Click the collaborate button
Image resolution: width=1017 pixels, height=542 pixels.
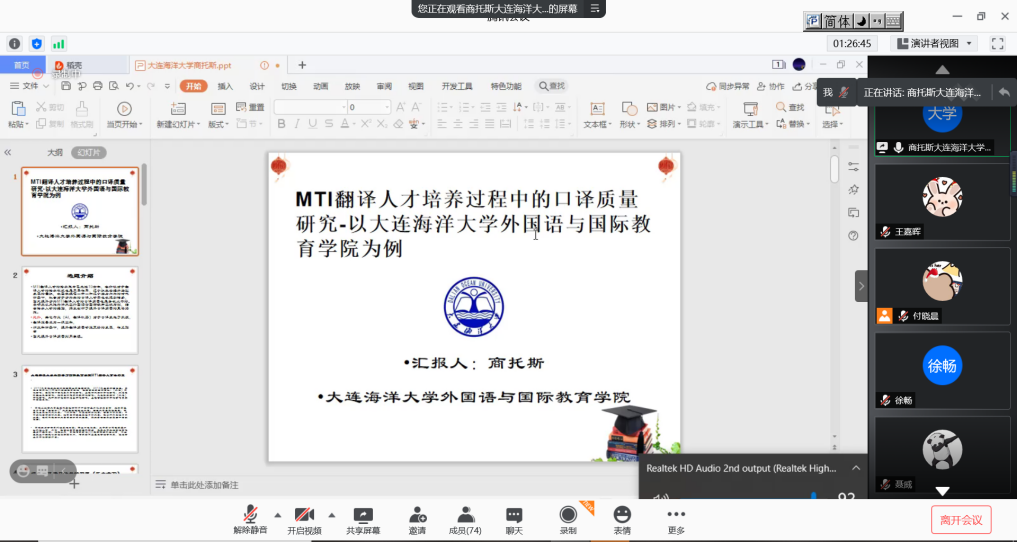point(771,86)
